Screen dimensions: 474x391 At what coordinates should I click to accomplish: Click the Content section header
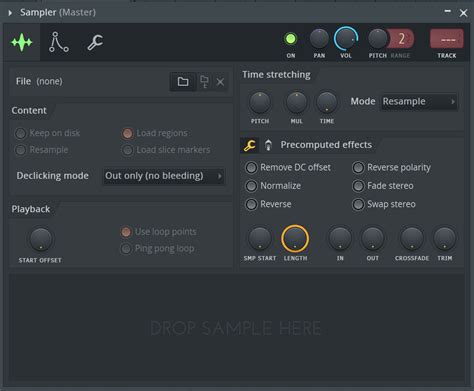(x=29, y=111)
